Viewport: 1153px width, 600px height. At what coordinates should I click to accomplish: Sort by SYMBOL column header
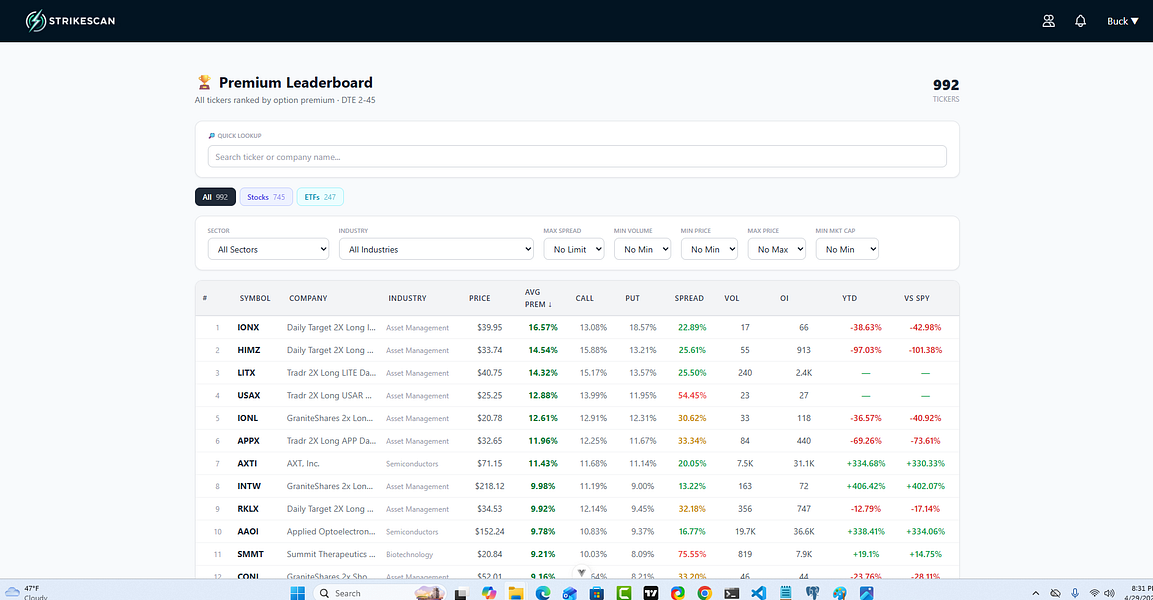tap(254, 299)
